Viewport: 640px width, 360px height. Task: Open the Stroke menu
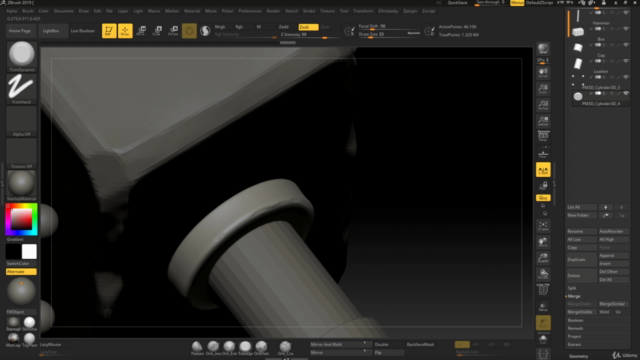pos(309,11)
